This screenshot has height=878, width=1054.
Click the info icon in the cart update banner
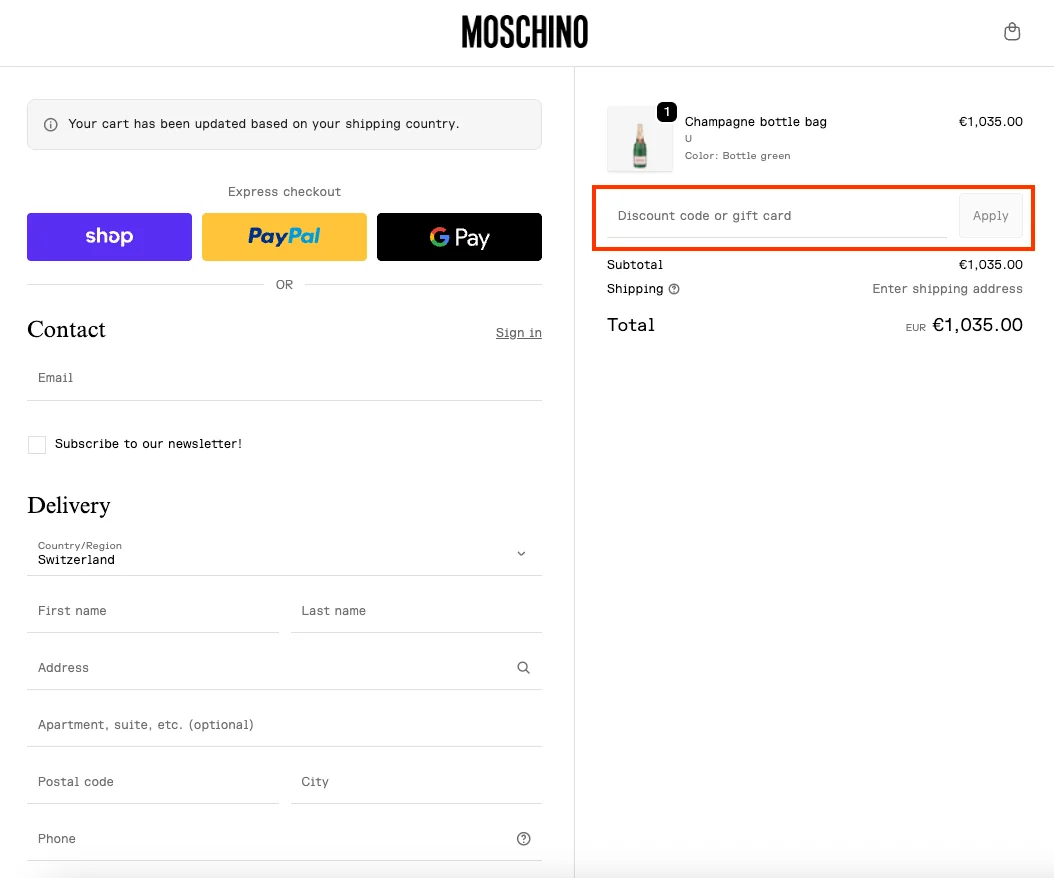click(x=48, y=123)
